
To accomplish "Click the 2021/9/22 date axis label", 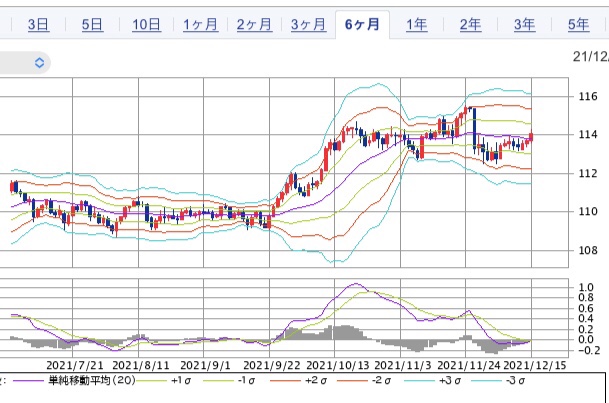I will pos(272,366).
